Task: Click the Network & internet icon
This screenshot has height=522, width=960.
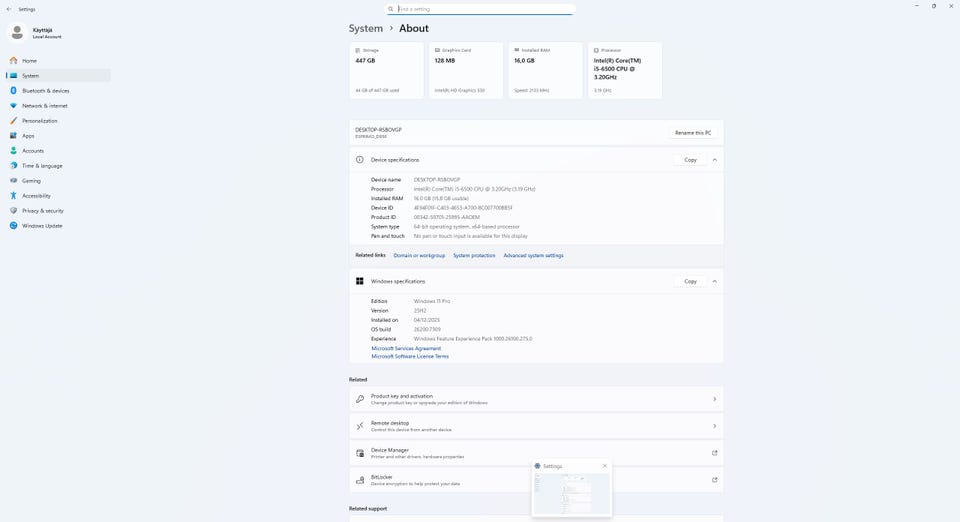Action: (13, 106)
